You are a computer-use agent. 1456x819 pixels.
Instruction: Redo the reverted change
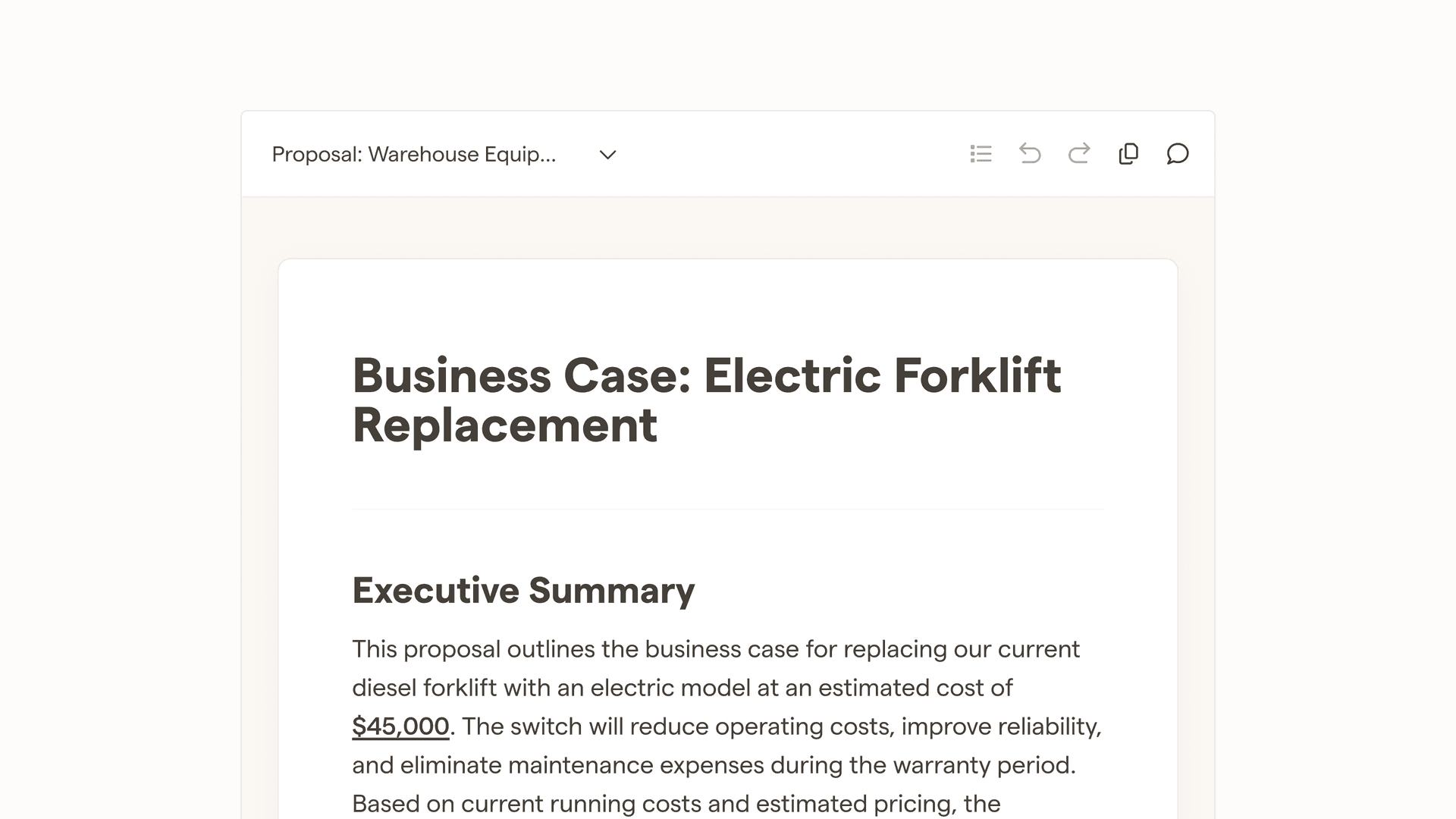coord(1079,154)
